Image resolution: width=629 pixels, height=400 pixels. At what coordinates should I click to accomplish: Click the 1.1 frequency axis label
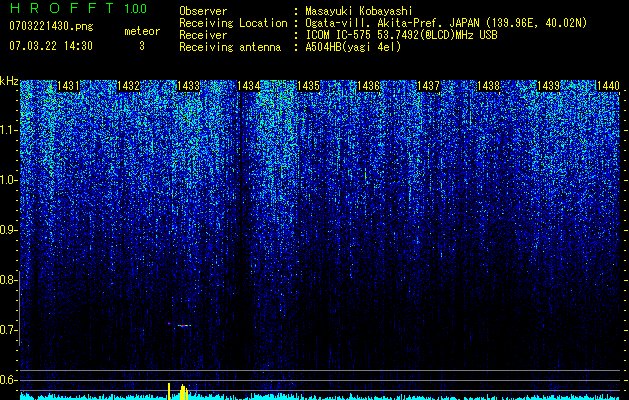tap(9, 130)
